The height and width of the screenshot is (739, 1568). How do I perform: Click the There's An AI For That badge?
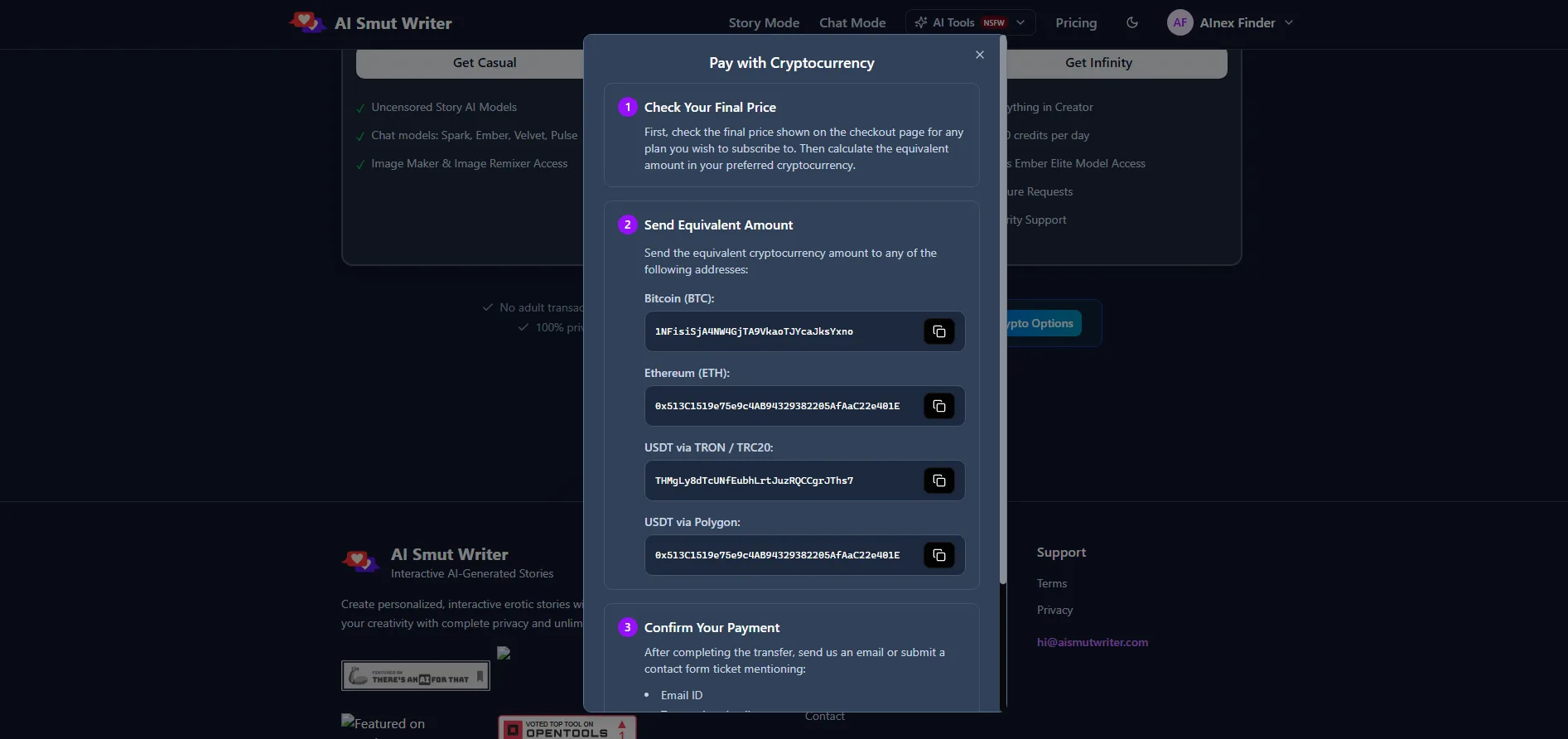tap(415, 676)
